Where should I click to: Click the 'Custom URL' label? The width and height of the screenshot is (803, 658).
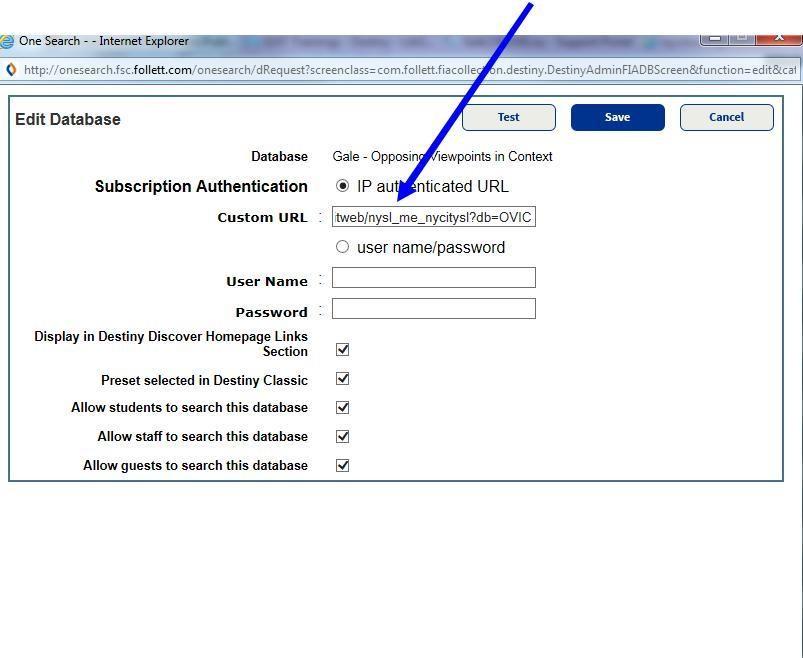coord(263,218)
